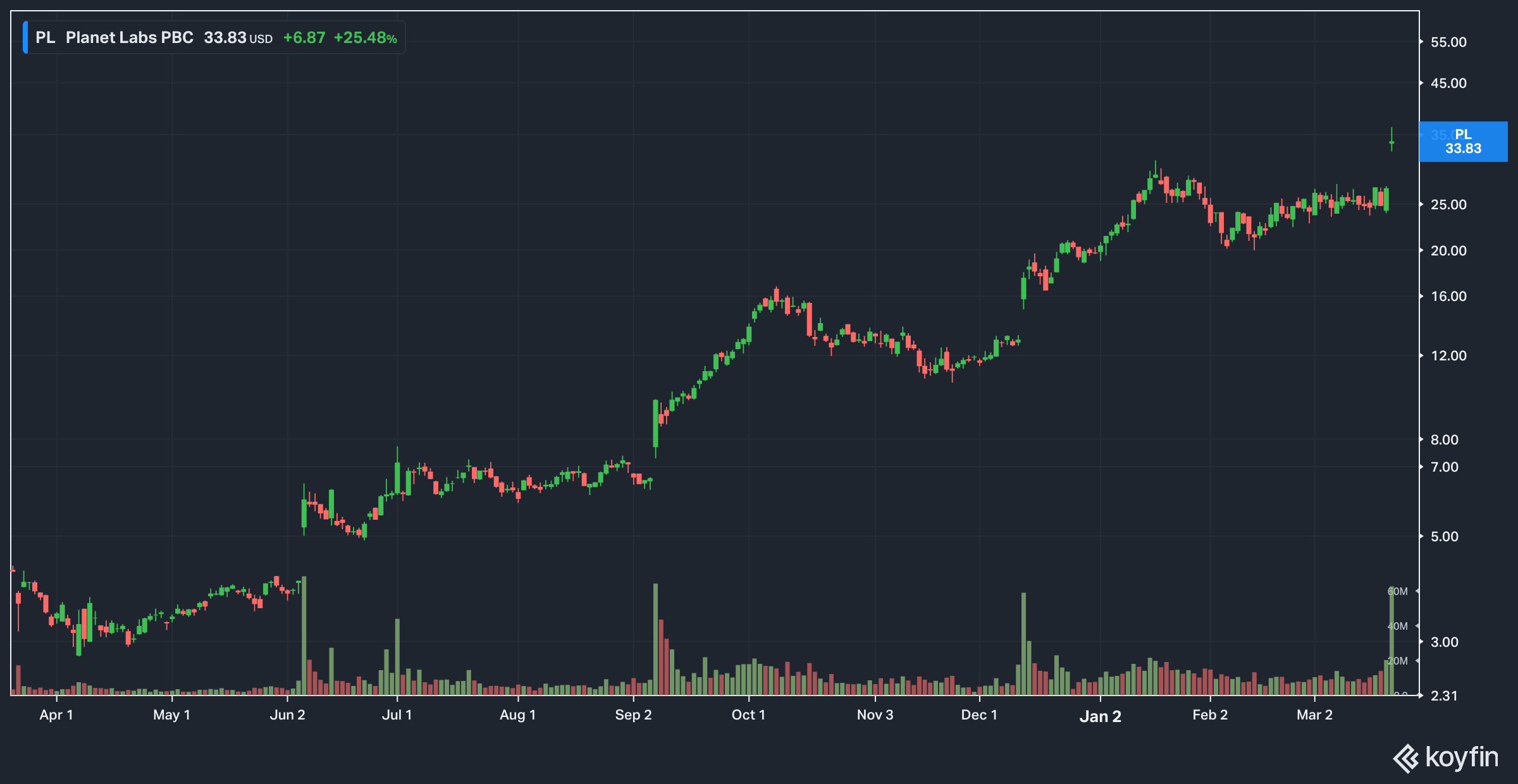This screenshot has height=784, width=1518.
Task: Click the Mar 2 date label
Action: point(1314,715)
